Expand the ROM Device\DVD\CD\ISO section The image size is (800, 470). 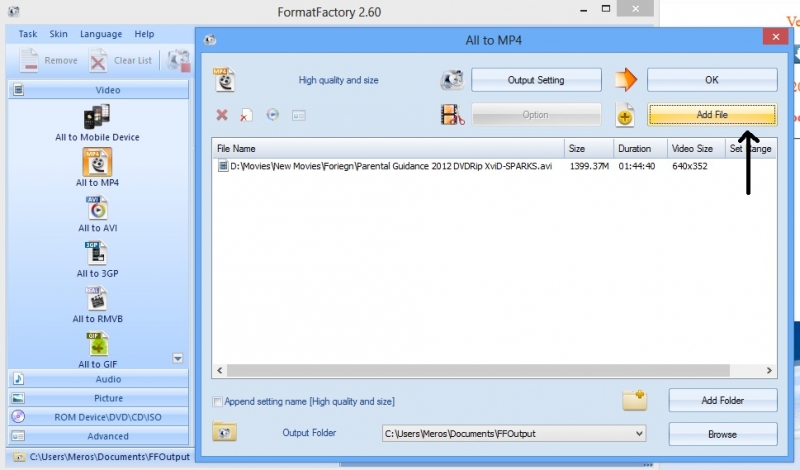(x=98, y=416)
